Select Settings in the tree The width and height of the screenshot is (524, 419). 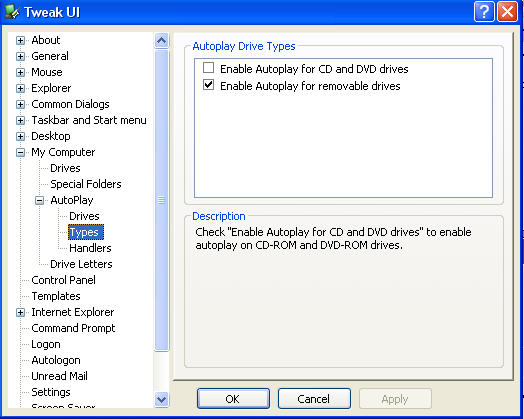click(x=51, y=392)
